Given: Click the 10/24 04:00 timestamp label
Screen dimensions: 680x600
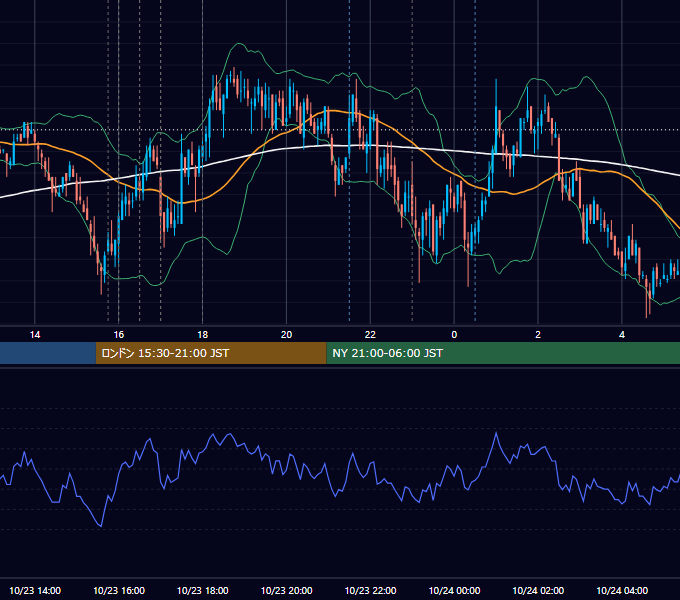Looking at the screenshot, I should pyautogui.click(x=622, y=590).
